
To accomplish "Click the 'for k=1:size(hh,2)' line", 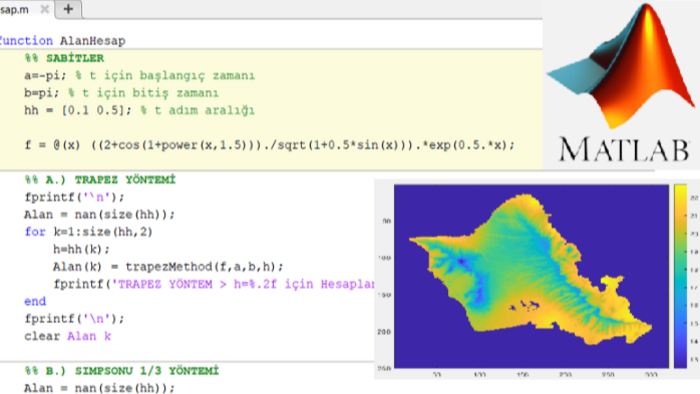I will click(88, 232).
